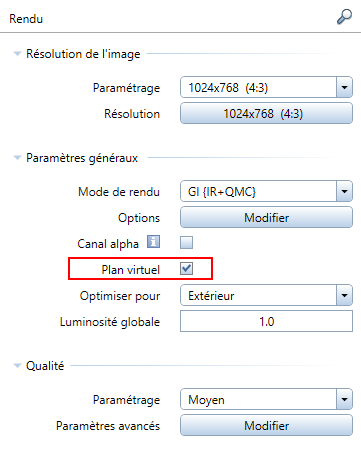Viewport: 361px width, 471px height.
Task: Click the arrow of the Optimiser pour combo box
Action: pos(344,295)
